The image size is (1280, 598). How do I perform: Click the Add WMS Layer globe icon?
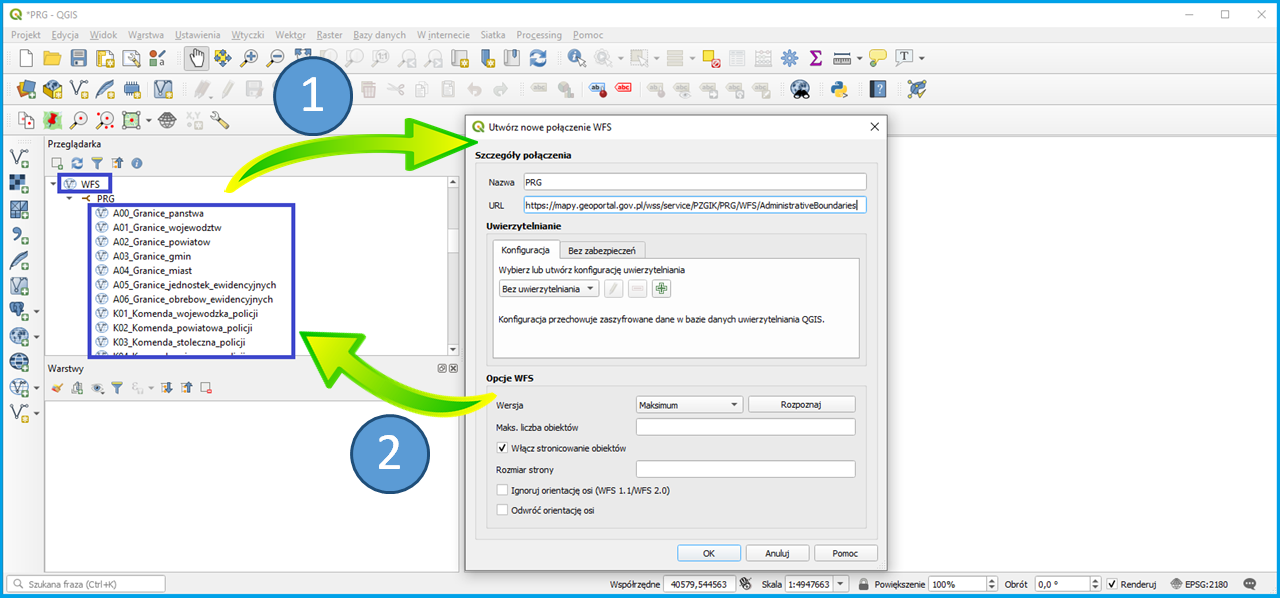[19, 336]
